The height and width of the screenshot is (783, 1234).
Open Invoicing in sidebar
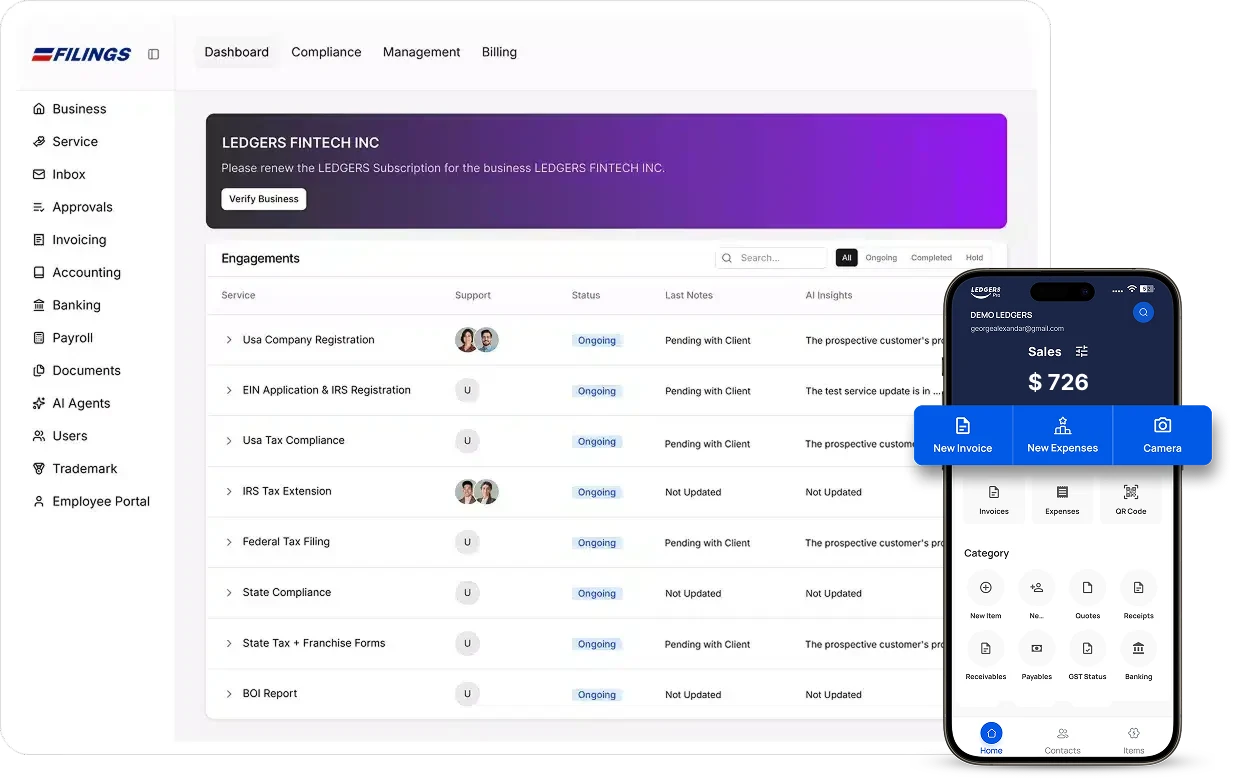[69, 240]
